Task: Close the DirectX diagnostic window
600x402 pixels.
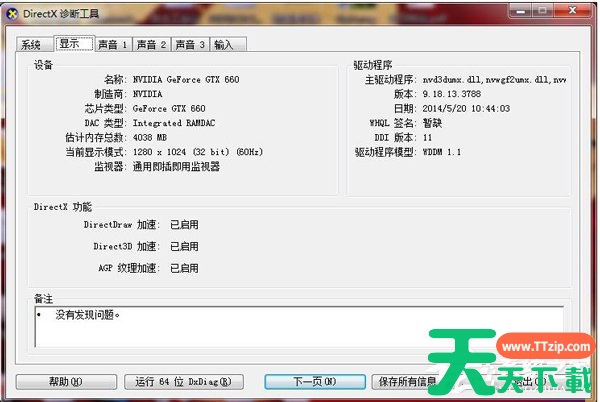Action: (x=572, y=11)
